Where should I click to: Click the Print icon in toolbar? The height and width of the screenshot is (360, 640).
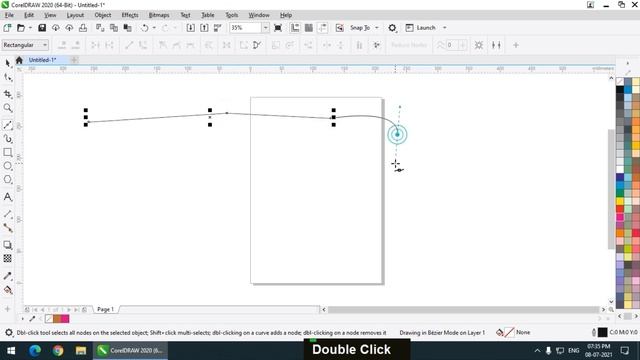pos(83,28)
